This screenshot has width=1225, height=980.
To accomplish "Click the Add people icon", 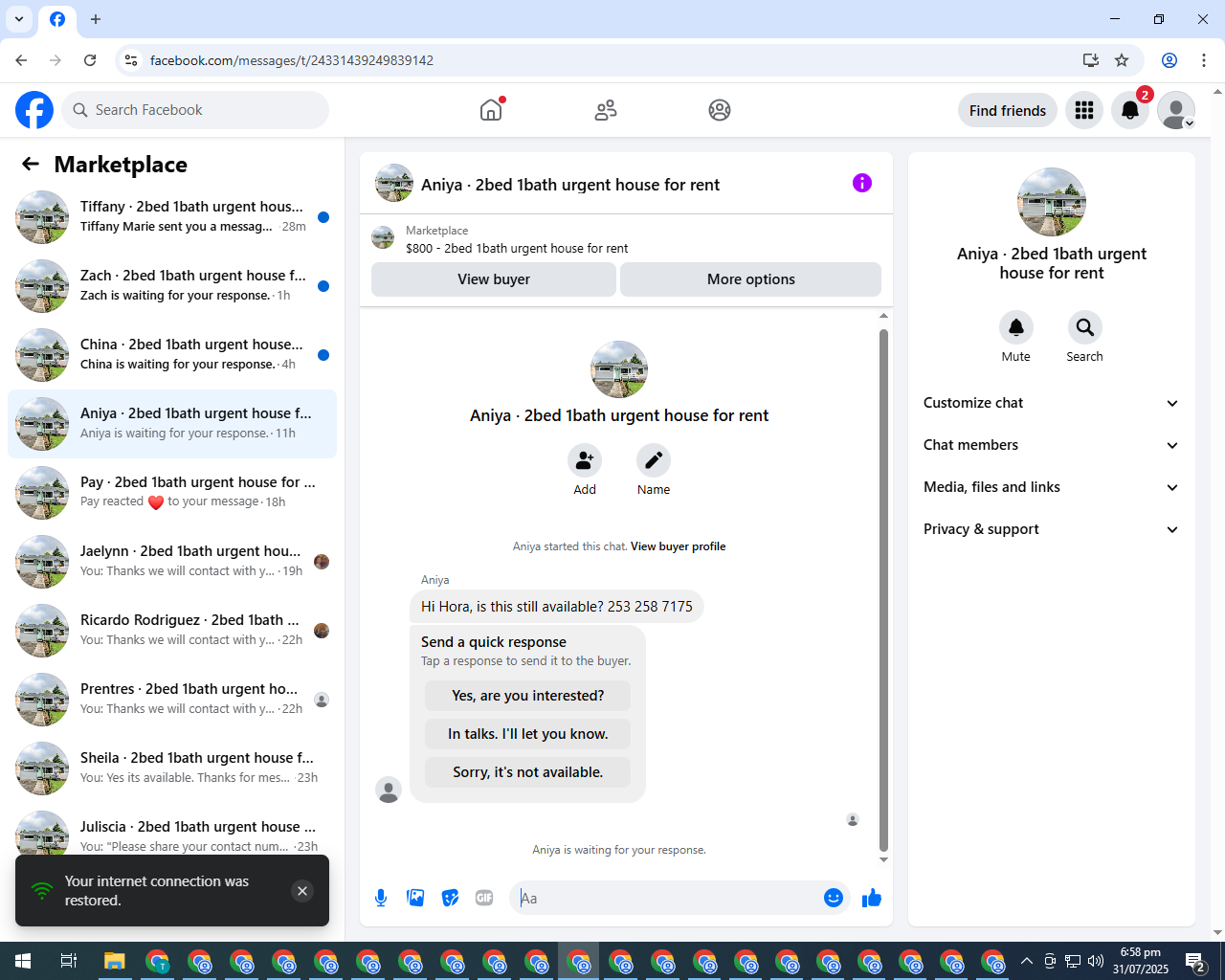I will click(585, 460).
